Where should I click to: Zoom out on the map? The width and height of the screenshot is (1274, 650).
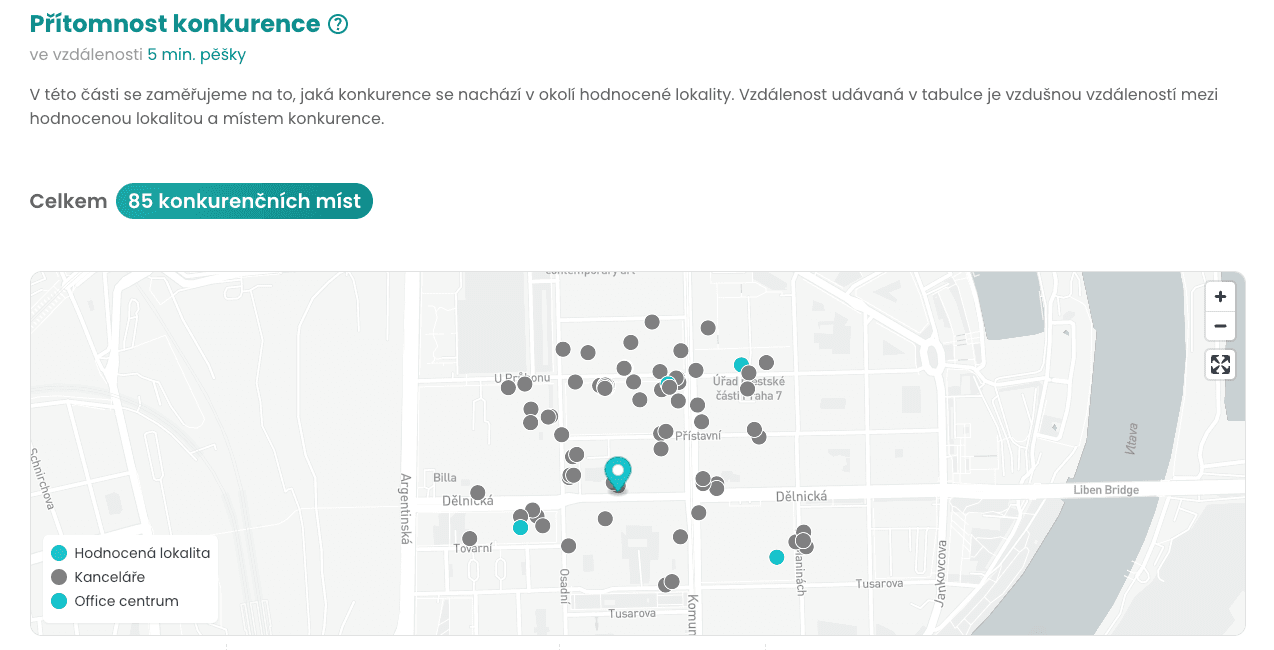tap(1220, 326)
